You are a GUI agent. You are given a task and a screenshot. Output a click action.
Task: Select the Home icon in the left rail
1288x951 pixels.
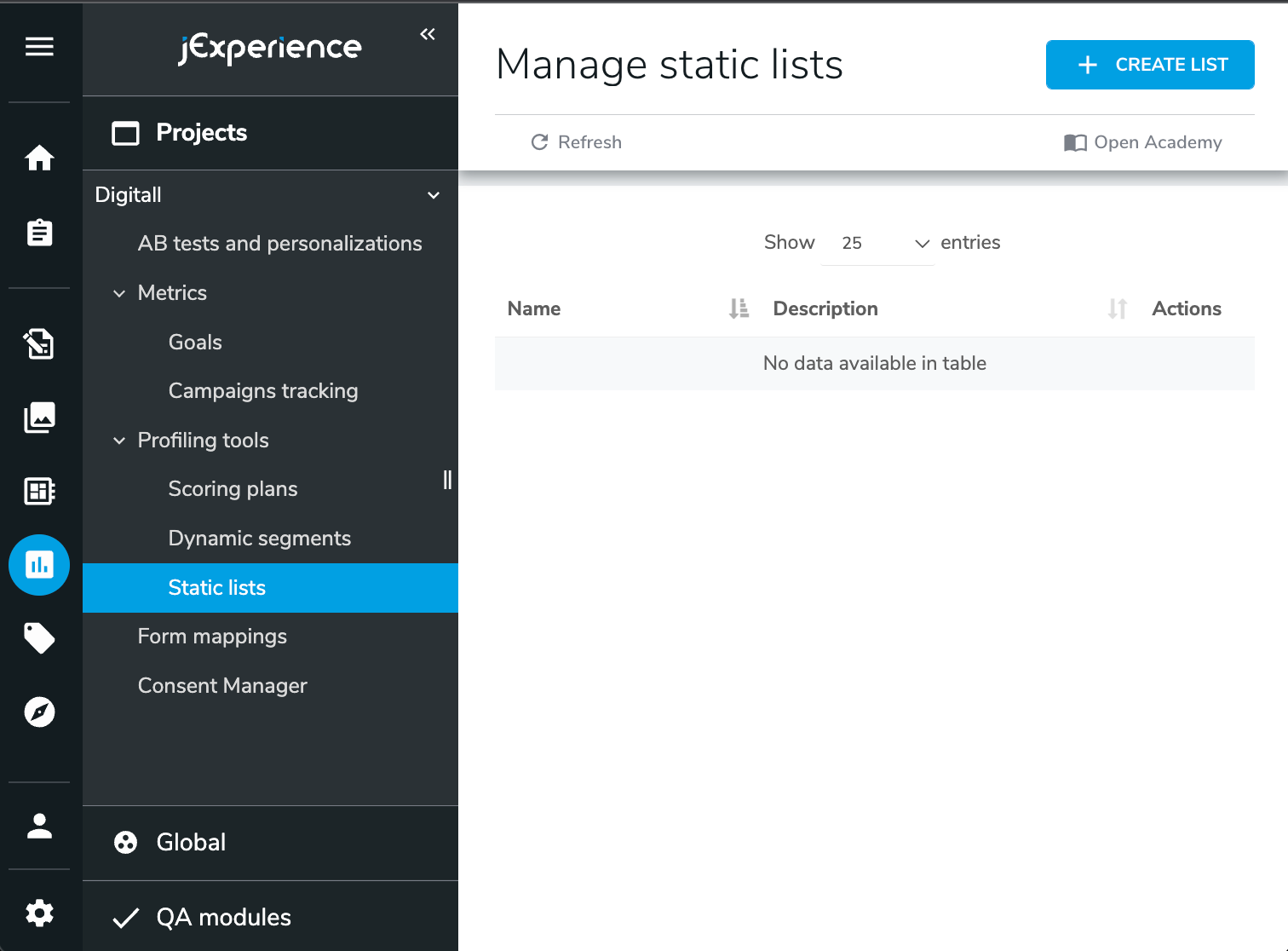(x=39, y=158)
